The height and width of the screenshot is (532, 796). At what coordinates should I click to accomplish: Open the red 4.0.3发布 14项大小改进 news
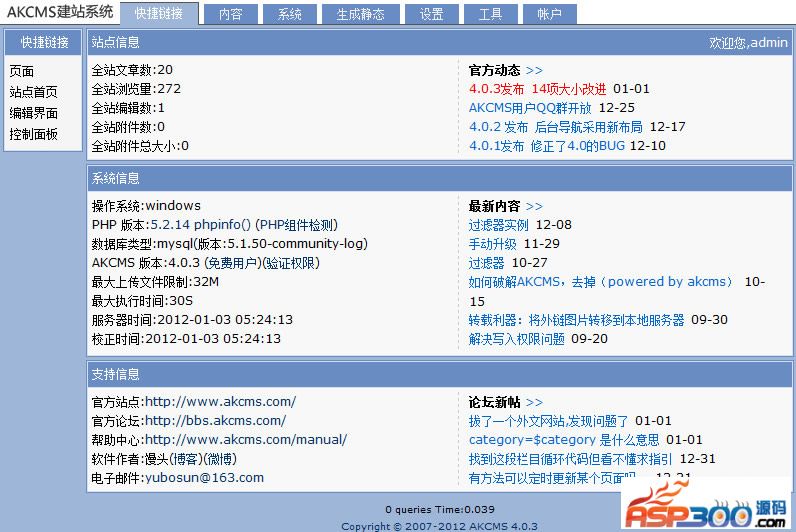[x=538, y=89]
